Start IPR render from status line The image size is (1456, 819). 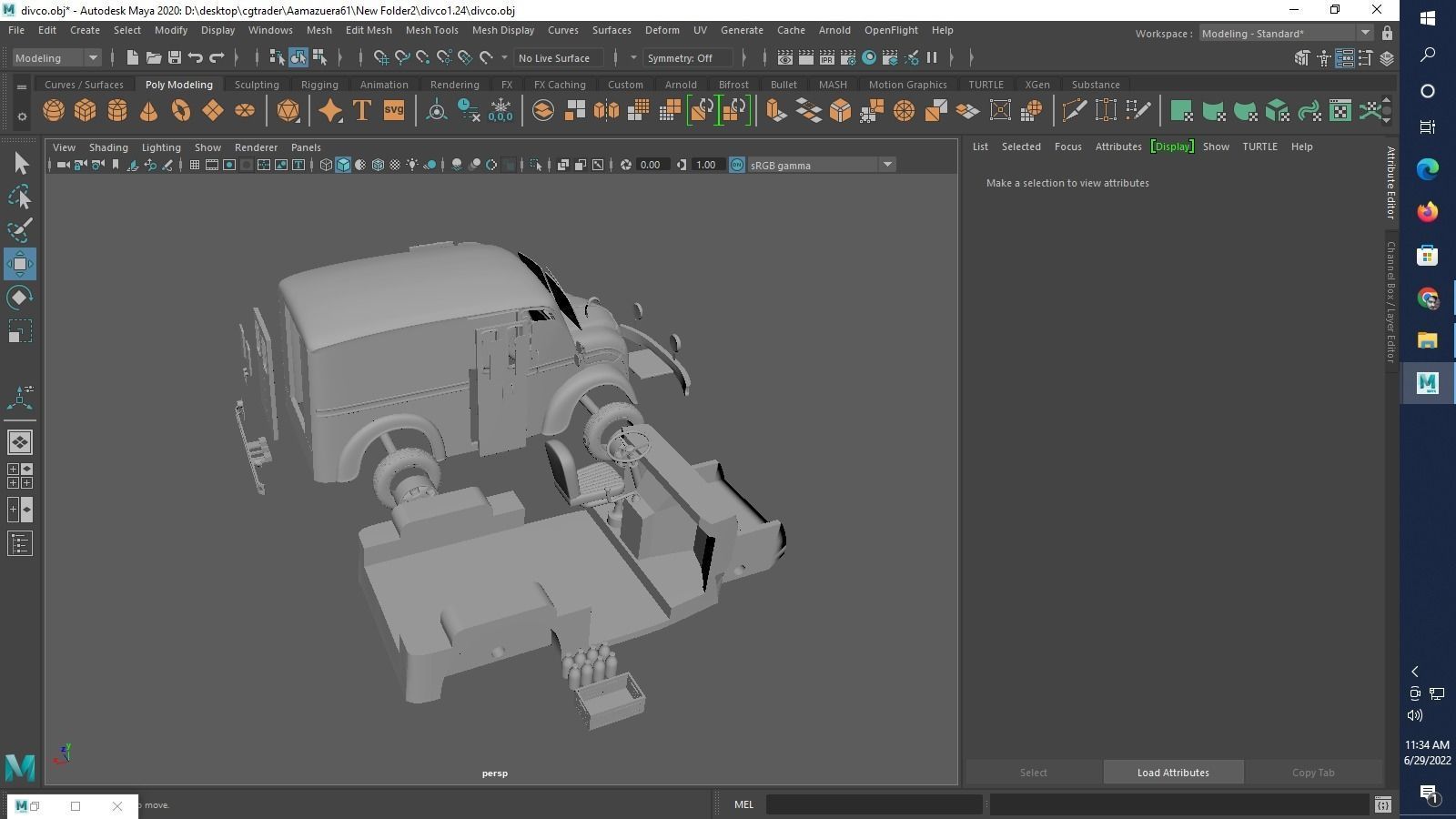click(x=827, y=58)
